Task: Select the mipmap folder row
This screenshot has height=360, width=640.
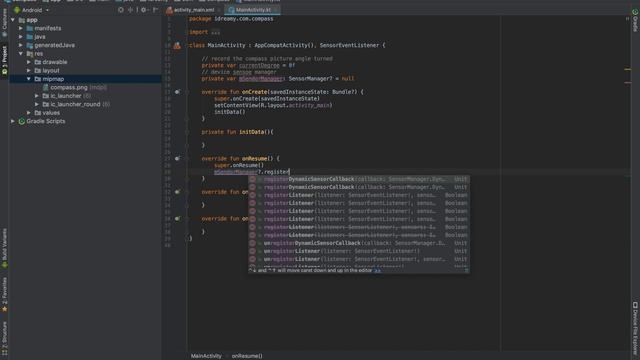Action: [86, 79]
